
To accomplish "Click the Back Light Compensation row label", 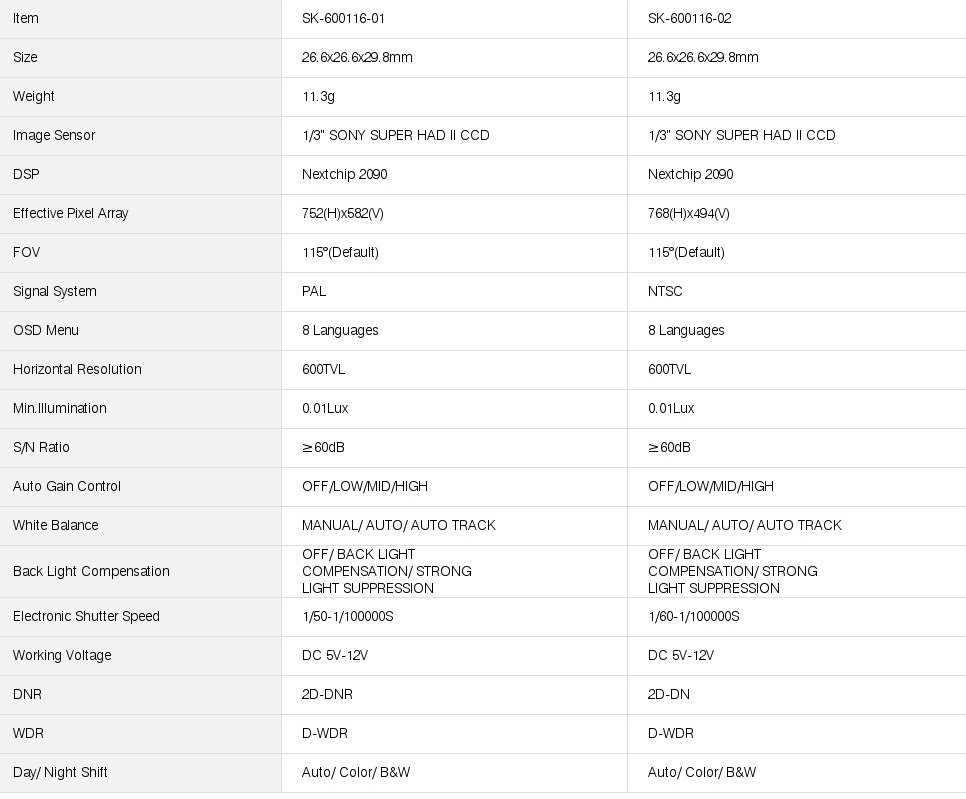I will pos(91,571).
